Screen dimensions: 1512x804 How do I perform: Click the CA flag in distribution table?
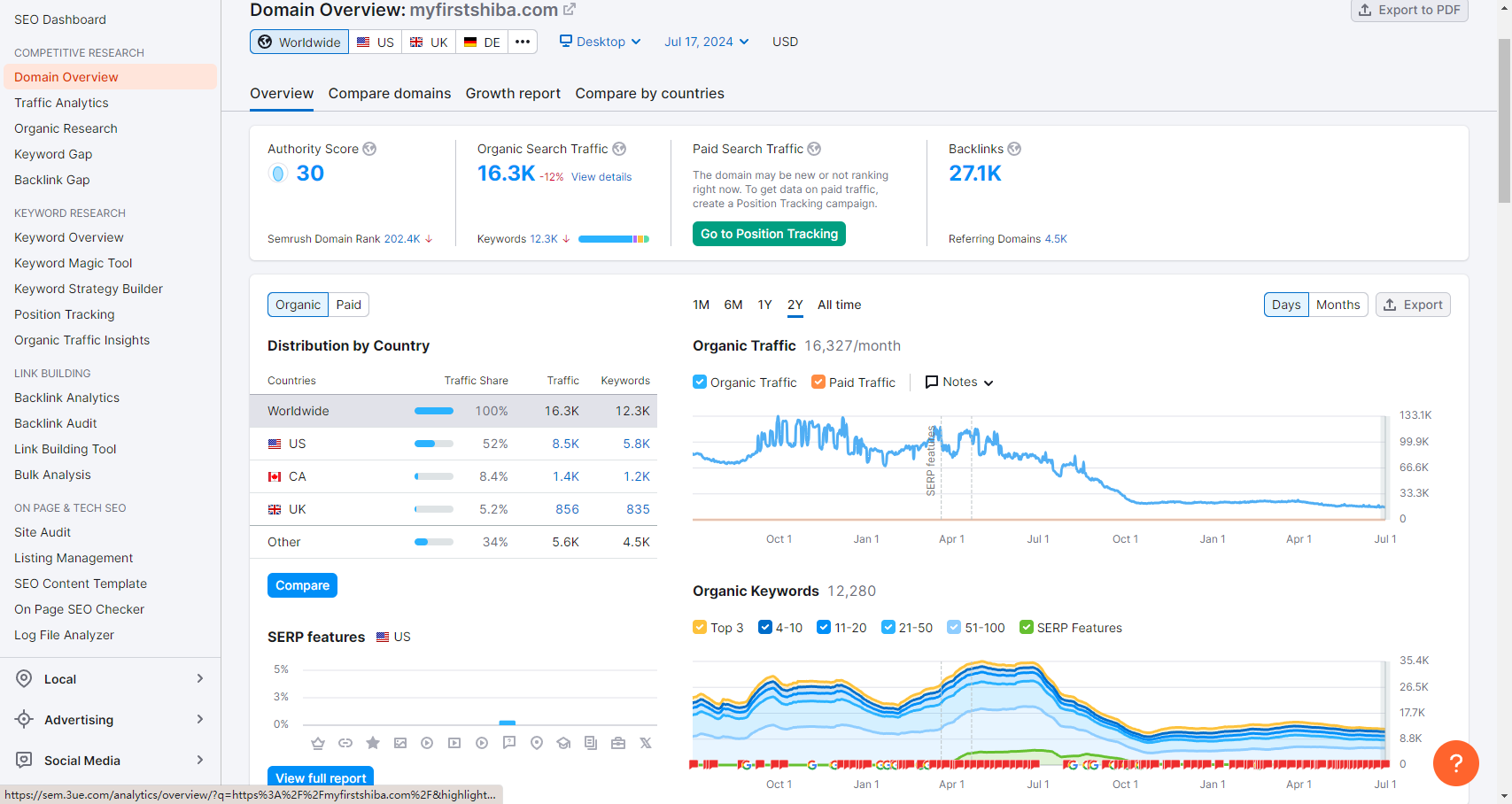275,476
